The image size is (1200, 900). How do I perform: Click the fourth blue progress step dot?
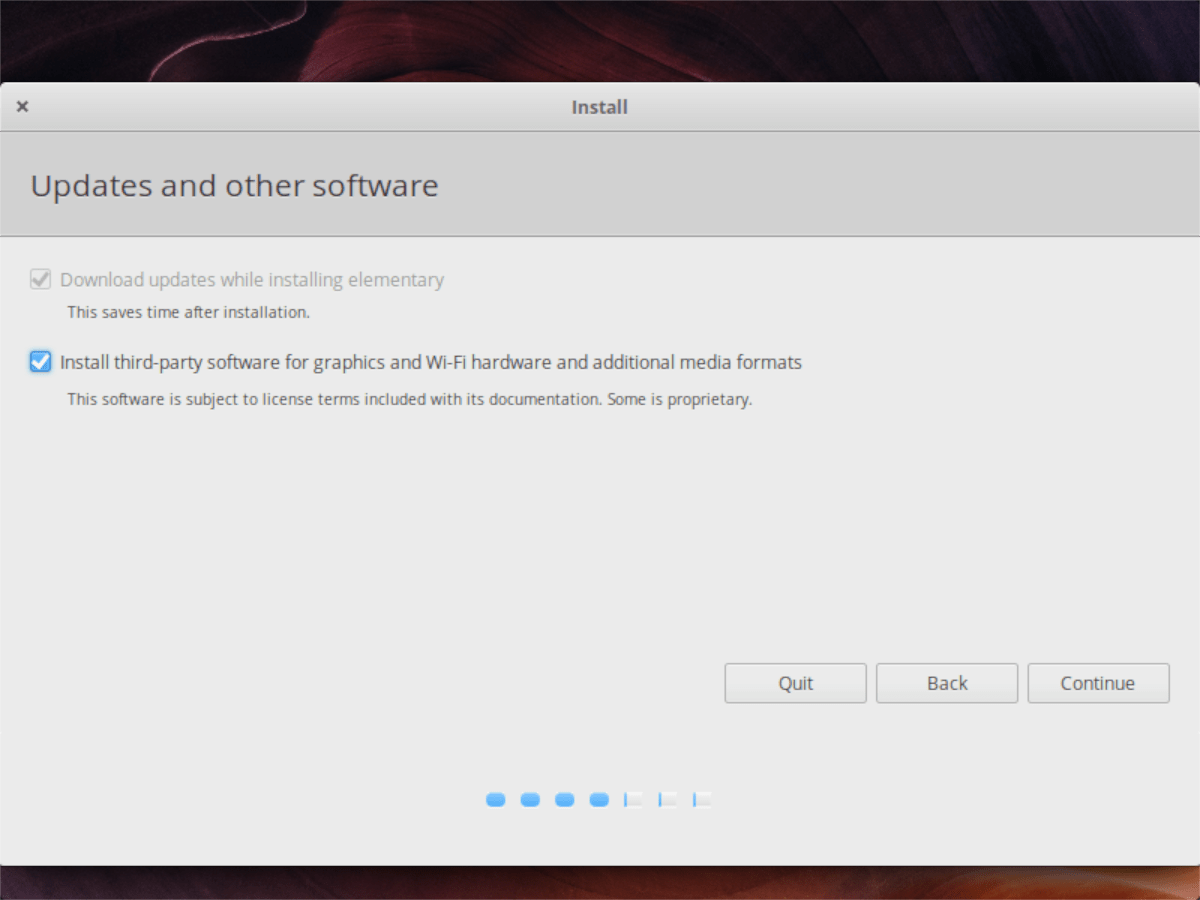coord(599,800)
